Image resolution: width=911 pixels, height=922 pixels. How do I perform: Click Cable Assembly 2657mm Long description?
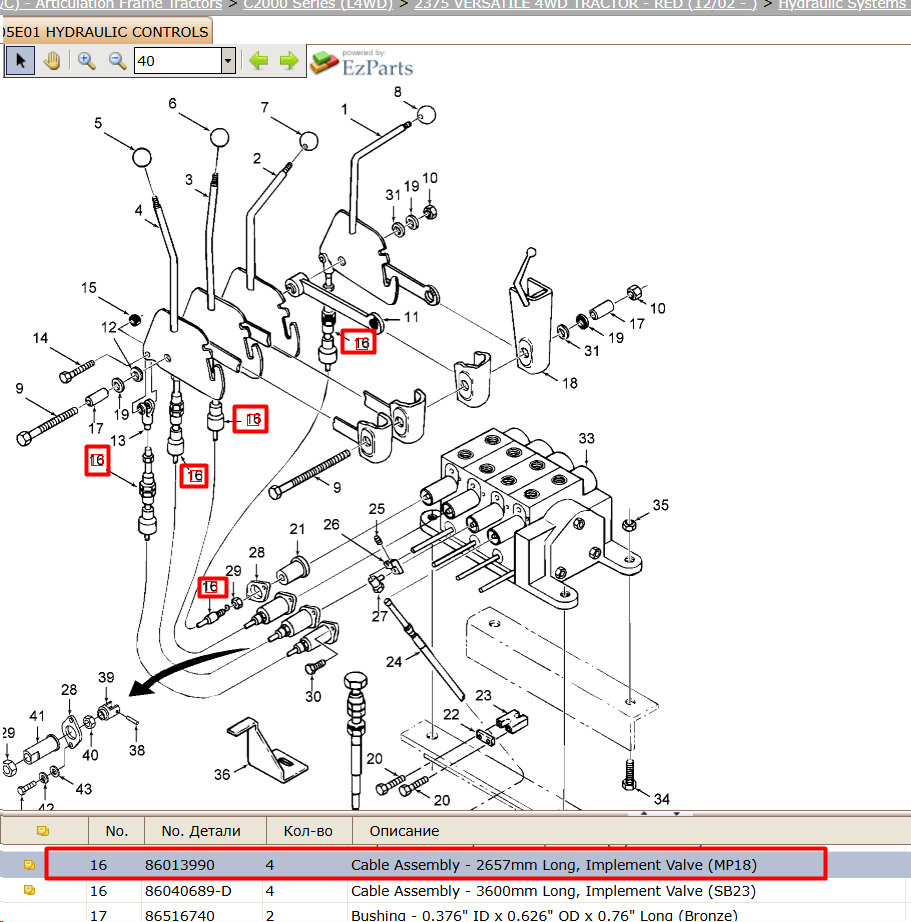(553, 865)
